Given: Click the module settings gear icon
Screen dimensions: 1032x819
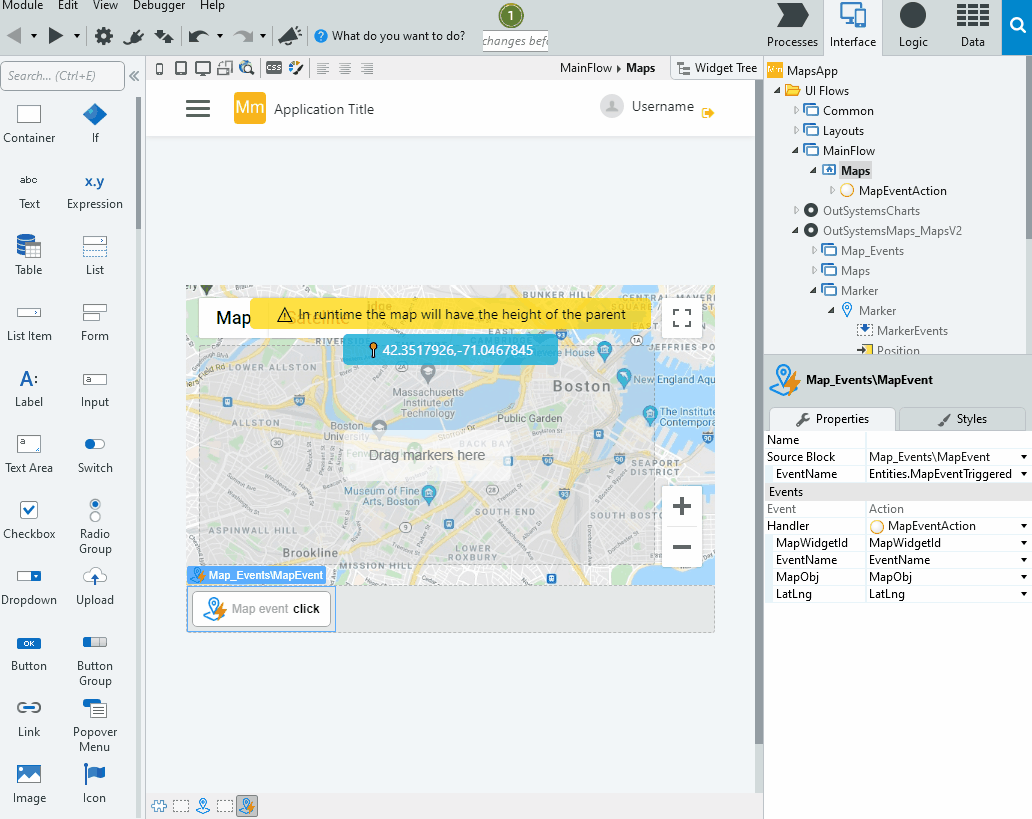Looking at the screenshot, I should click(x=103, y=36).
